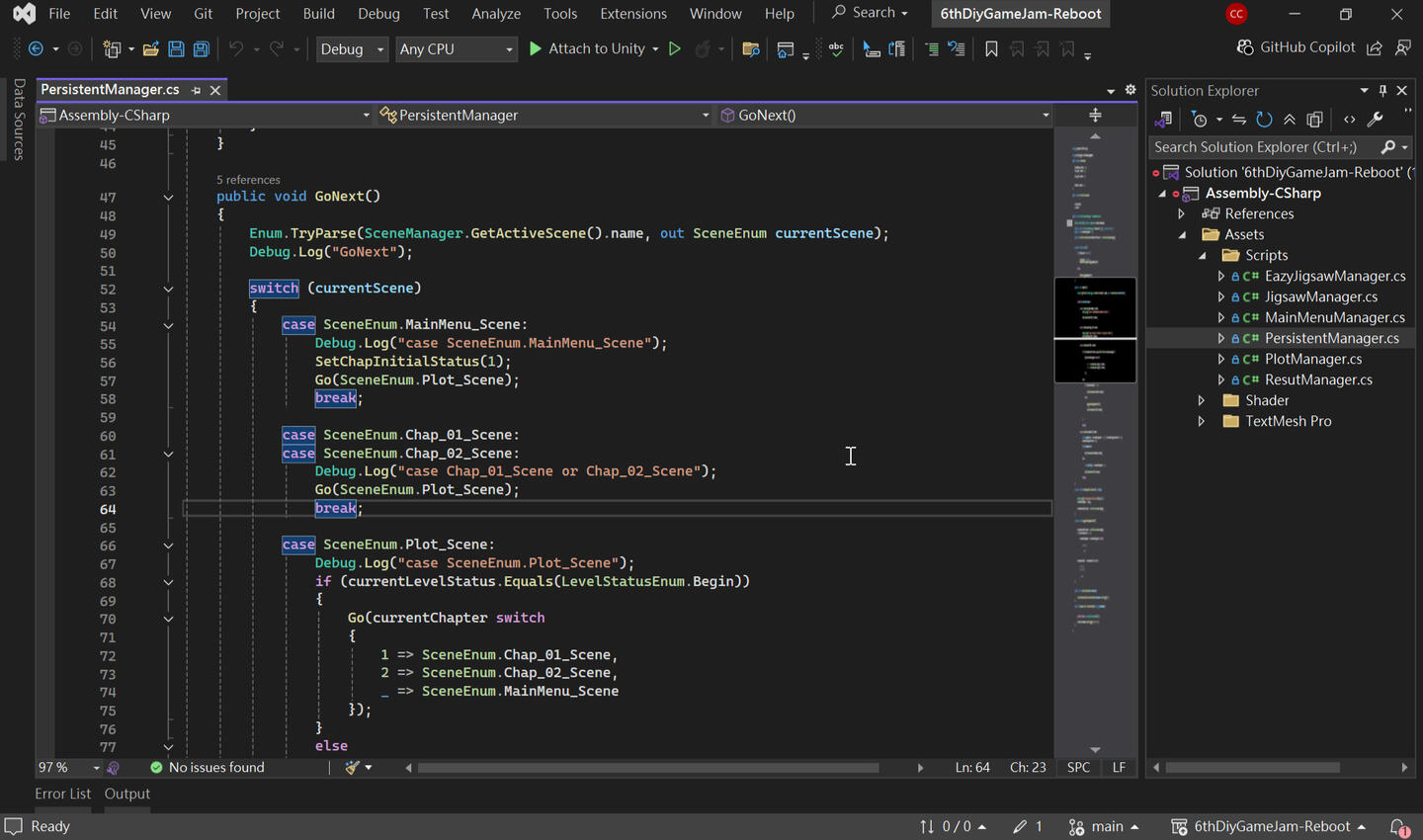Viewport: 1423px width, 840px height.
Task: Click the Find in Files folder icon
Action: tap(751, 48)
